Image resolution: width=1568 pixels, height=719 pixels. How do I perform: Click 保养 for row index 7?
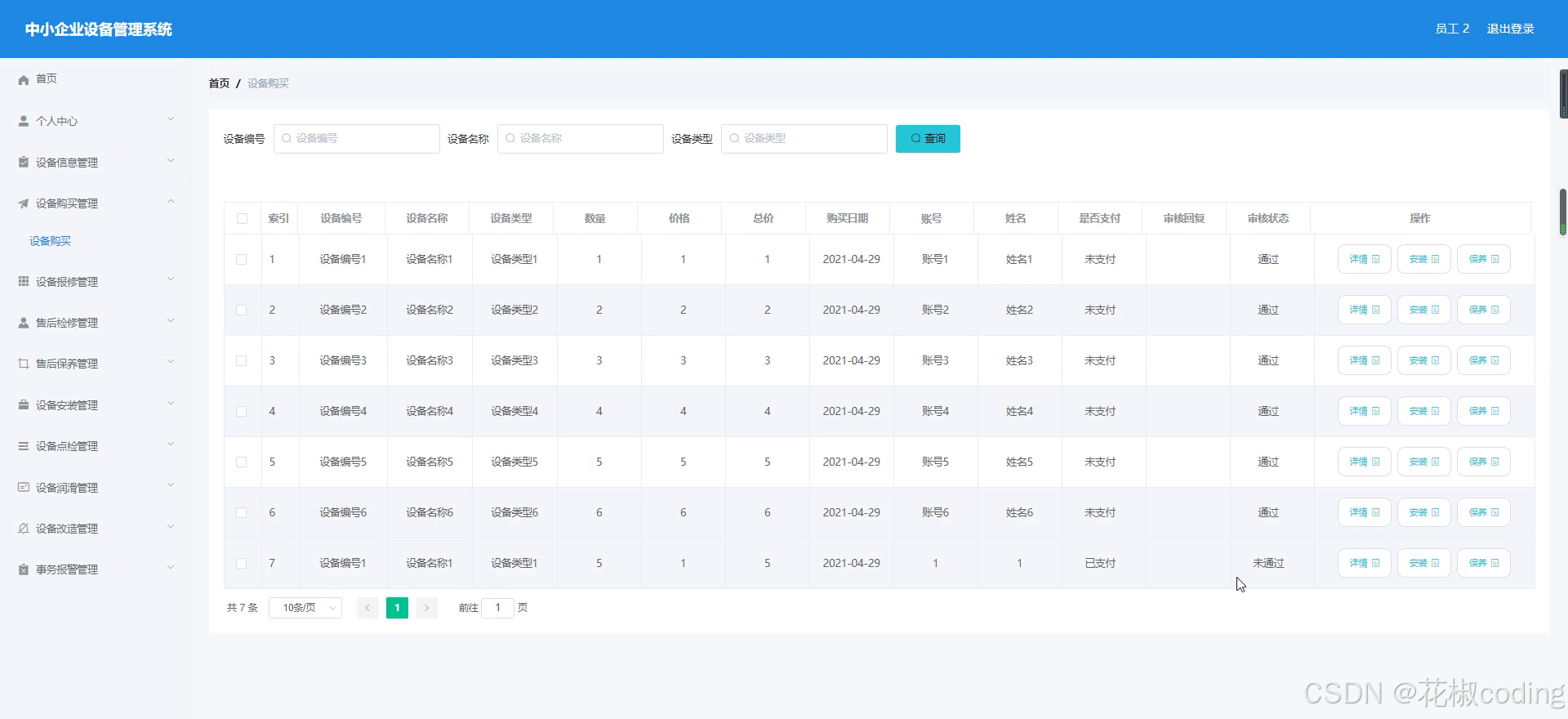pos(1484,563)
